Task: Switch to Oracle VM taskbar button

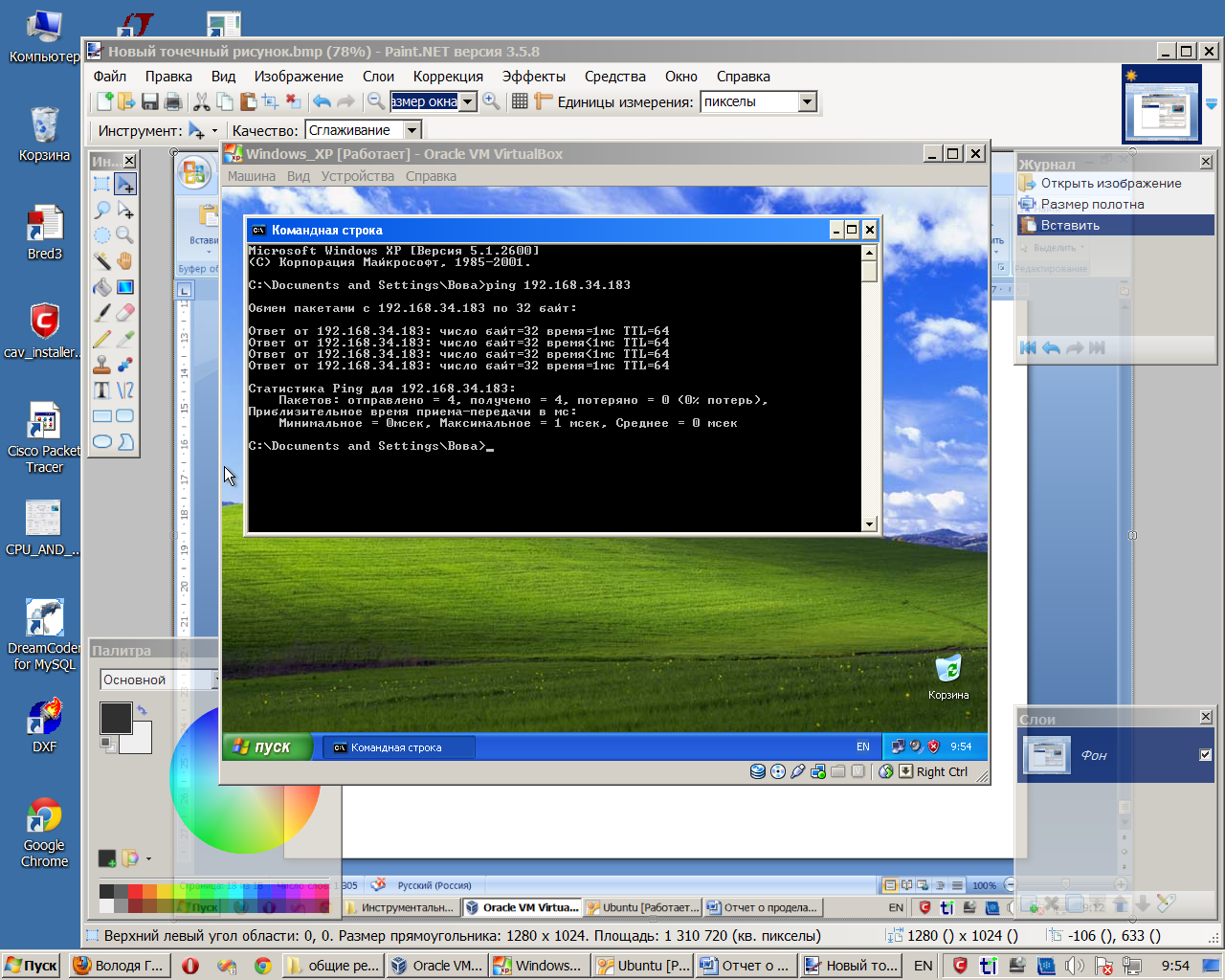Action: coord(437,966)
